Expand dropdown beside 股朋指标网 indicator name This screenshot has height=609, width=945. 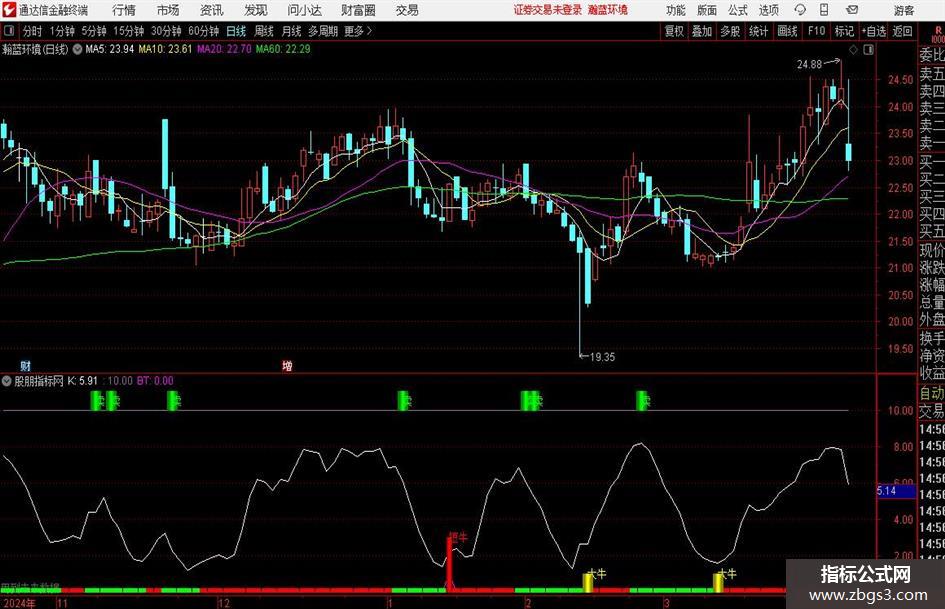point(7,380)
